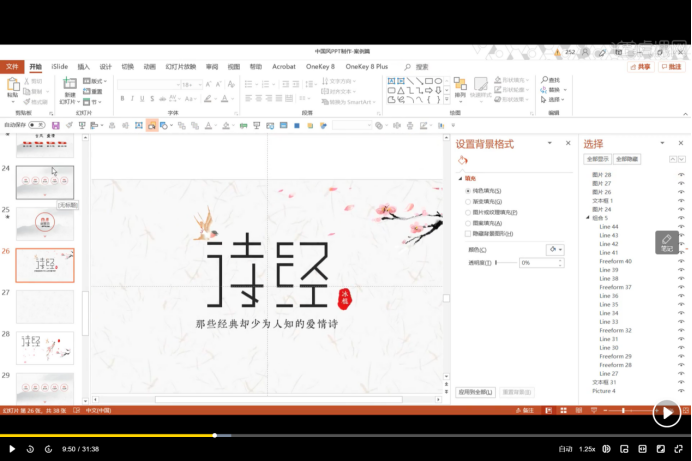
Task: Click the normal view icon in status bar
Action: pyautogui.click(x=548, y=410)
